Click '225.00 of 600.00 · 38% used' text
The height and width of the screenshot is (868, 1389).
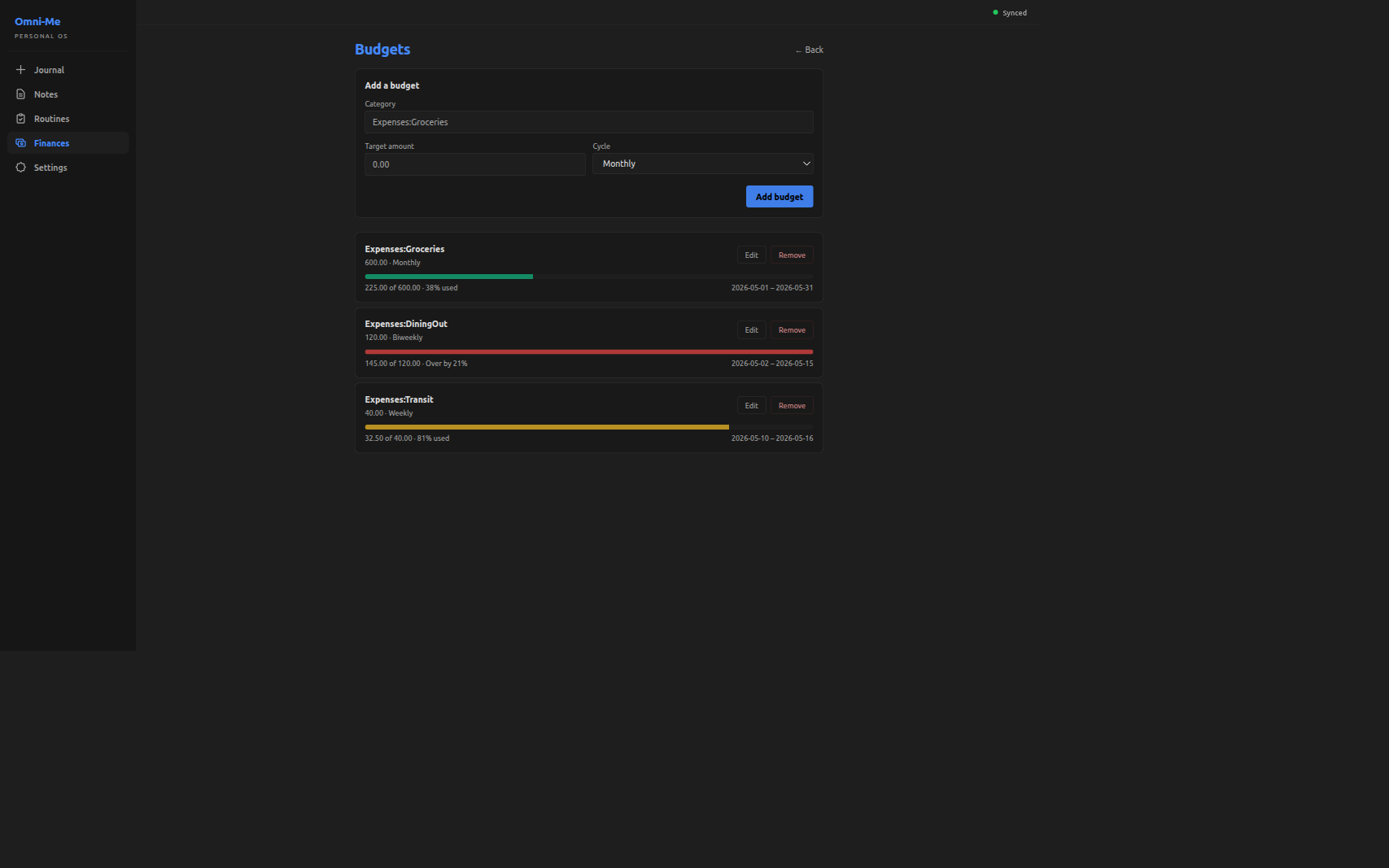411,288
